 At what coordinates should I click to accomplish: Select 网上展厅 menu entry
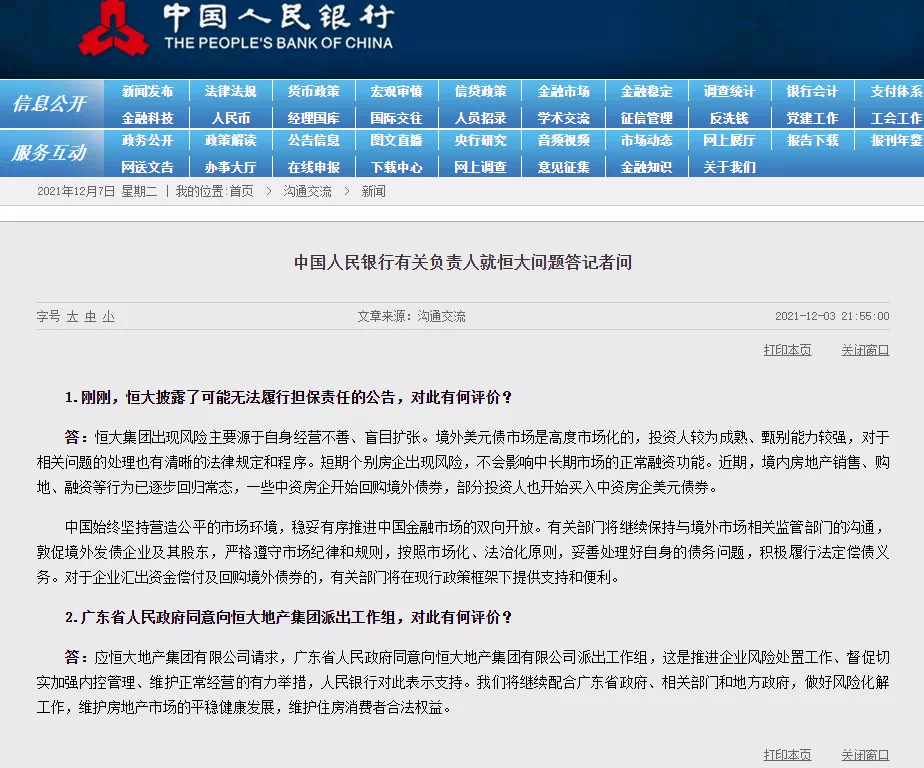pyautogui.click(x=729, y=140)
